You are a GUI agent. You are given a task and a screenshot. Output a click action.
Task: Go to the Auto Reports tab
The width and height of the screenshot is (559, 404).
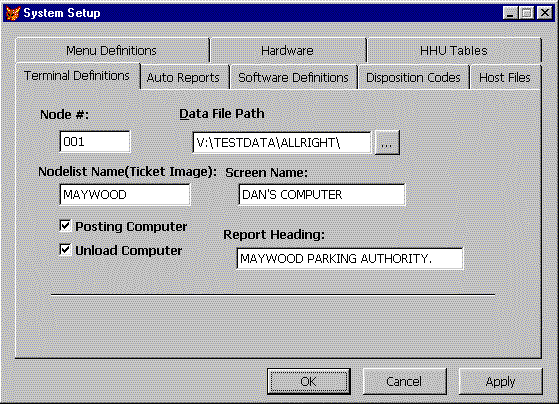click(x=183, y=77)
